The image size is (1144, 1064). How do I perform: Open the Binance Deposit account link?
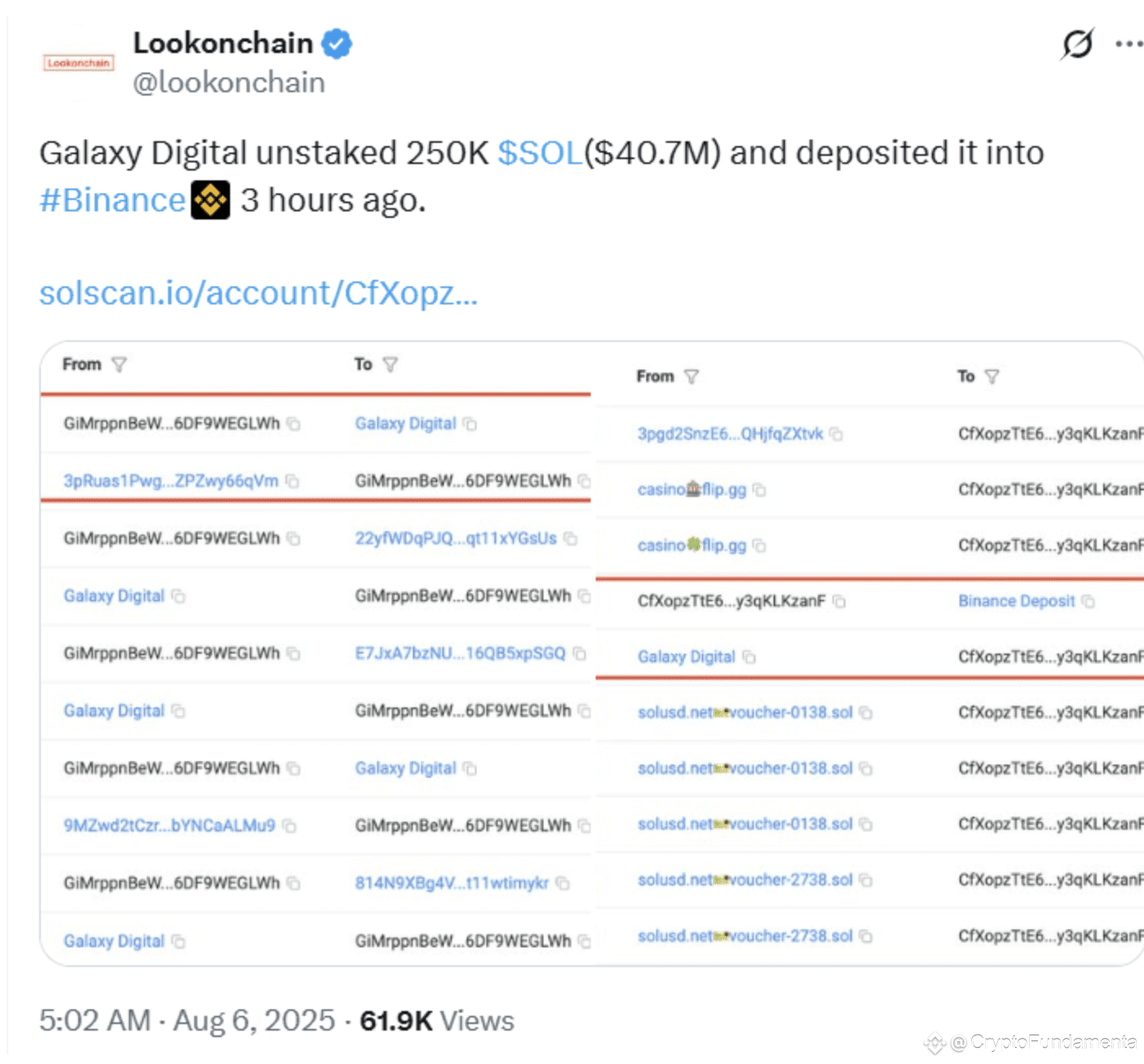click(1016, 601)
